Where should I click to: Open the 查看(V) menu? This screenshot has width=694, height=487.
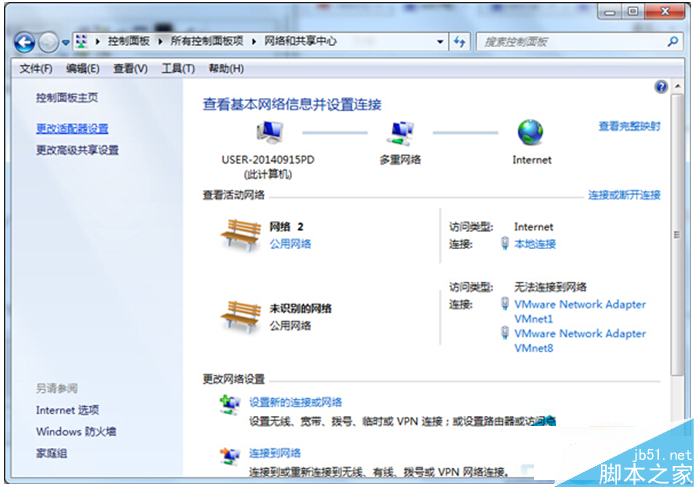pyautogui.click(x=130, y=68)
